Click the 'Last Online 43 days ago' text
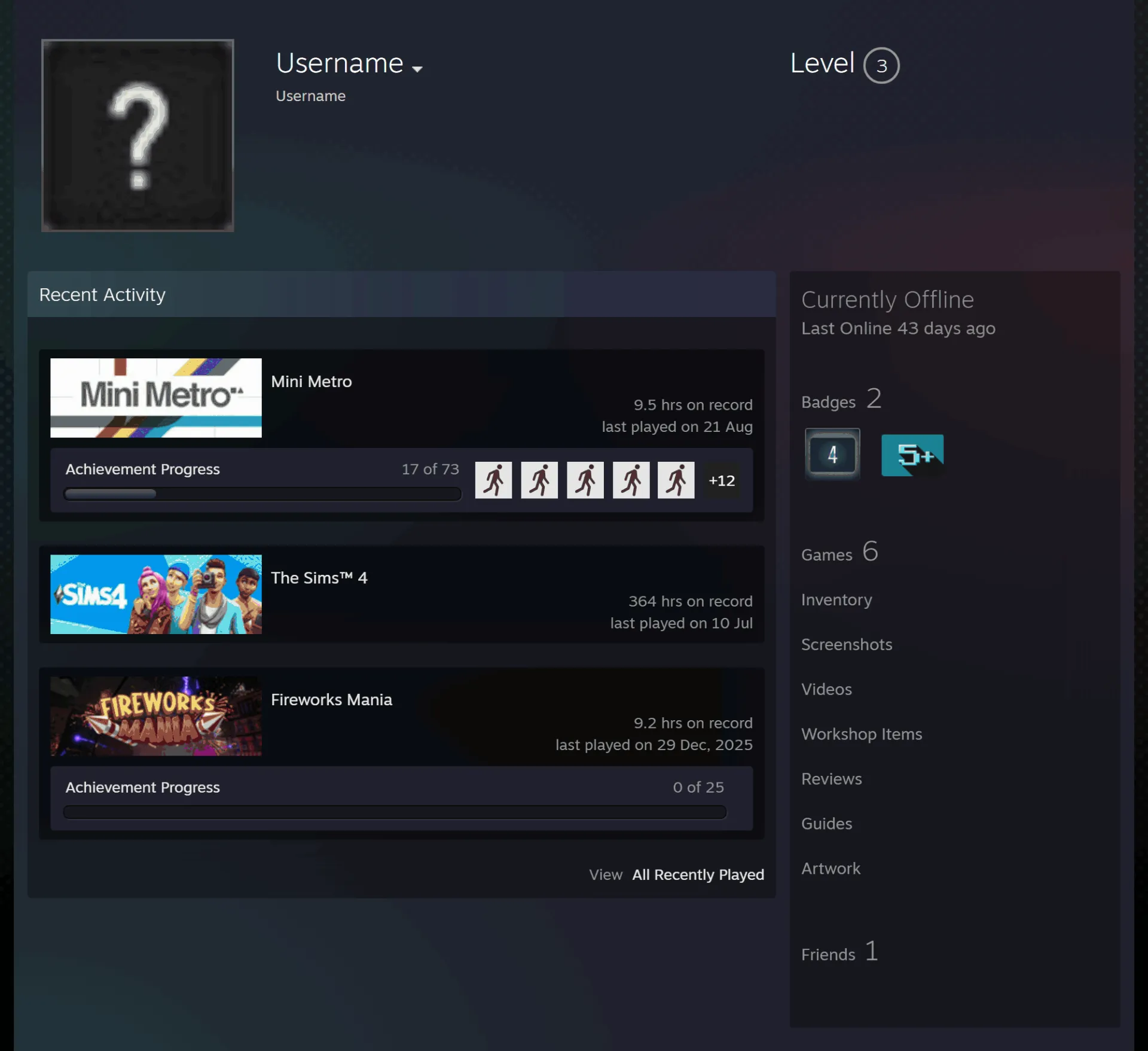 (x=898, y=328)
